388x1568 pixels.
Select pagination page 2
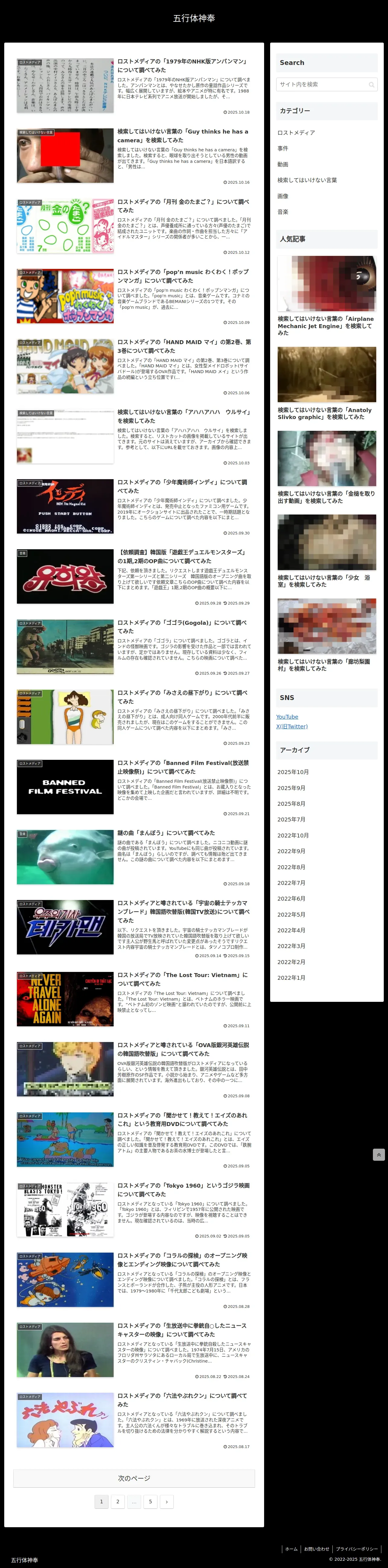pos(118,1502)
